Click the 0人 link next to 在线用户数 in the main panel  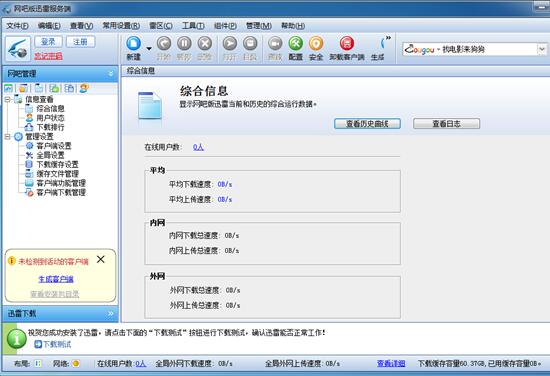point(198,147)
